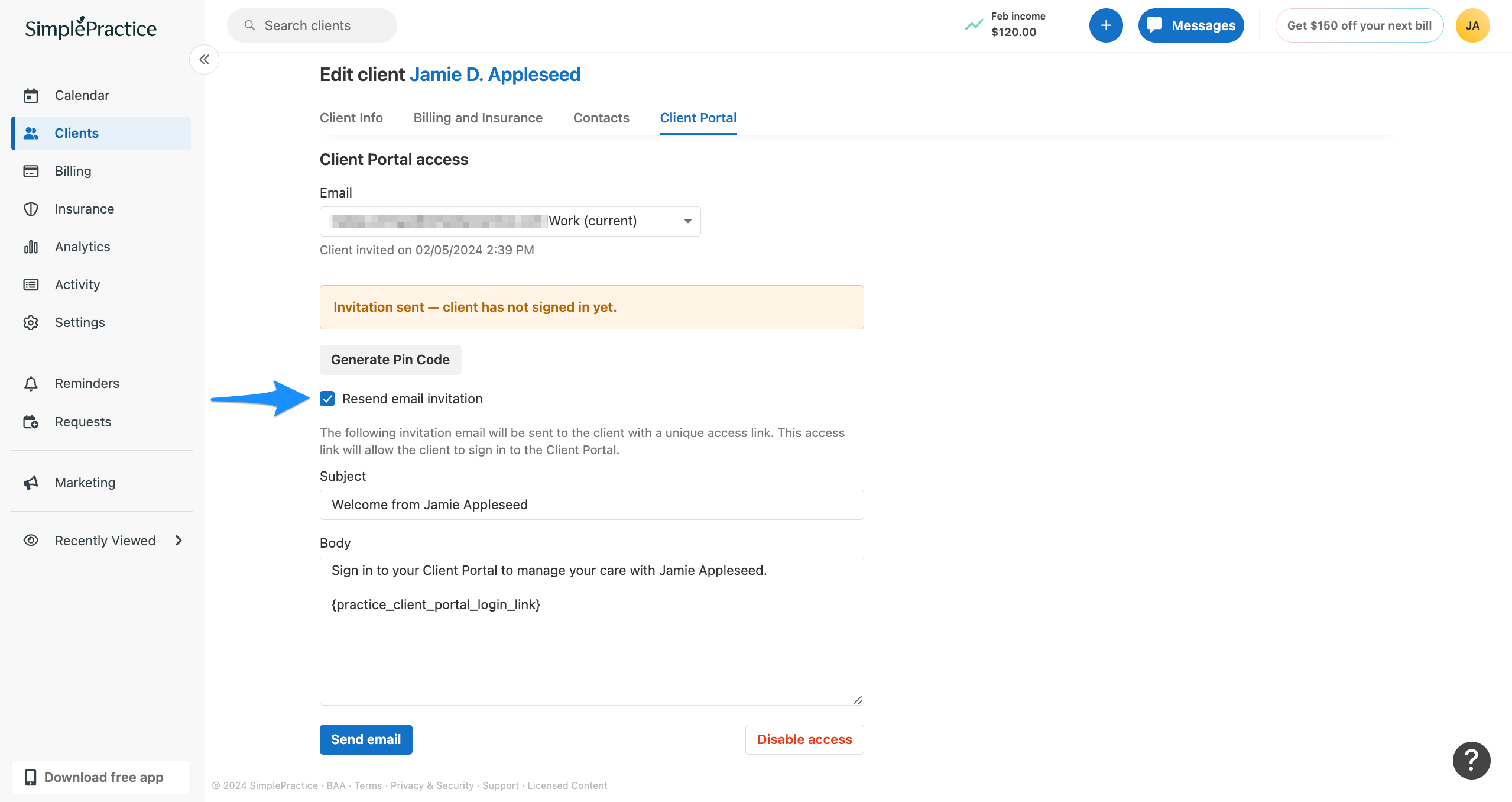Click the chat bubble icon in Messages
The width and height of the screenshot is (1512, 802).
point(1154,25)
